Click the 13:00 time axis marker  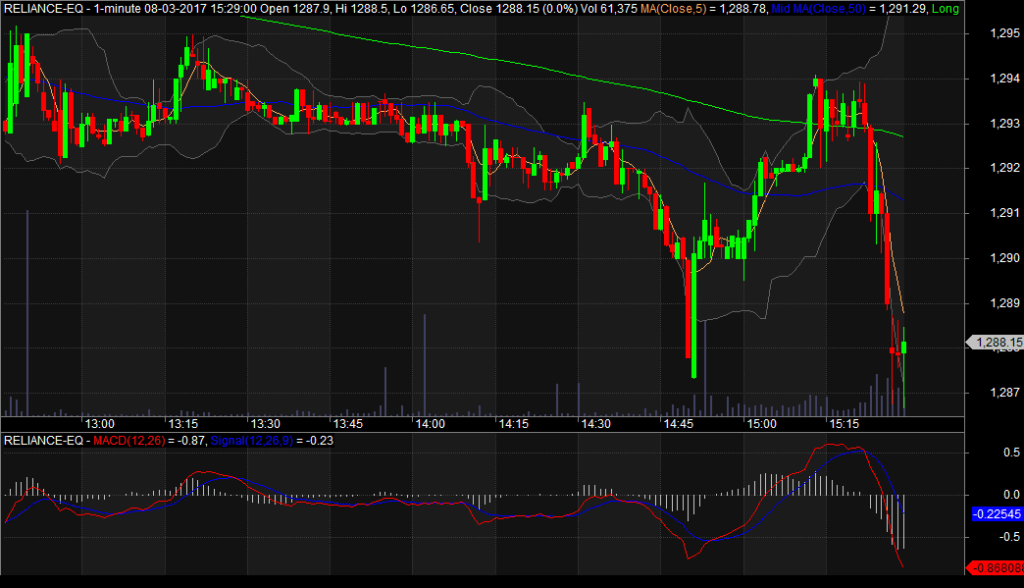[x=99, y=424]
